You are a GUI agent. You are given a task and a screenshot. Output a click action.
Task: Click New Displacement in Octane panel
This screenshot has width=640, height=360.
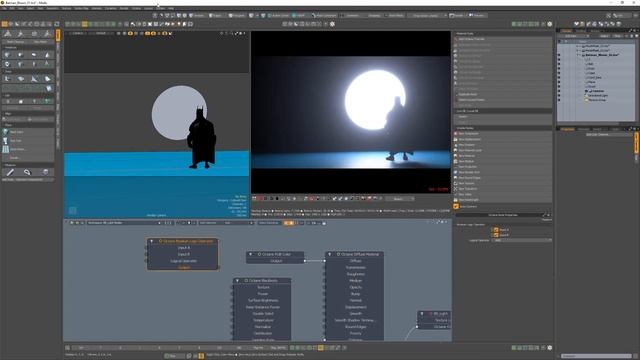coord(503,139)
